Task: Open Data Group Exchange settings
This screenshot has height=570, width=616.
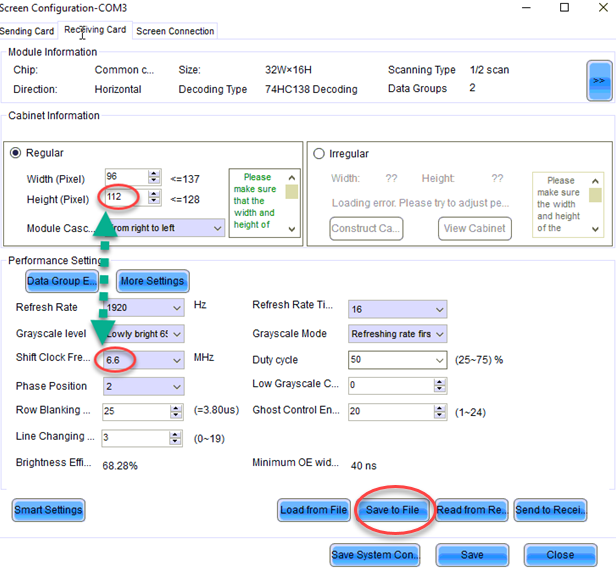Action: (62, 281)
